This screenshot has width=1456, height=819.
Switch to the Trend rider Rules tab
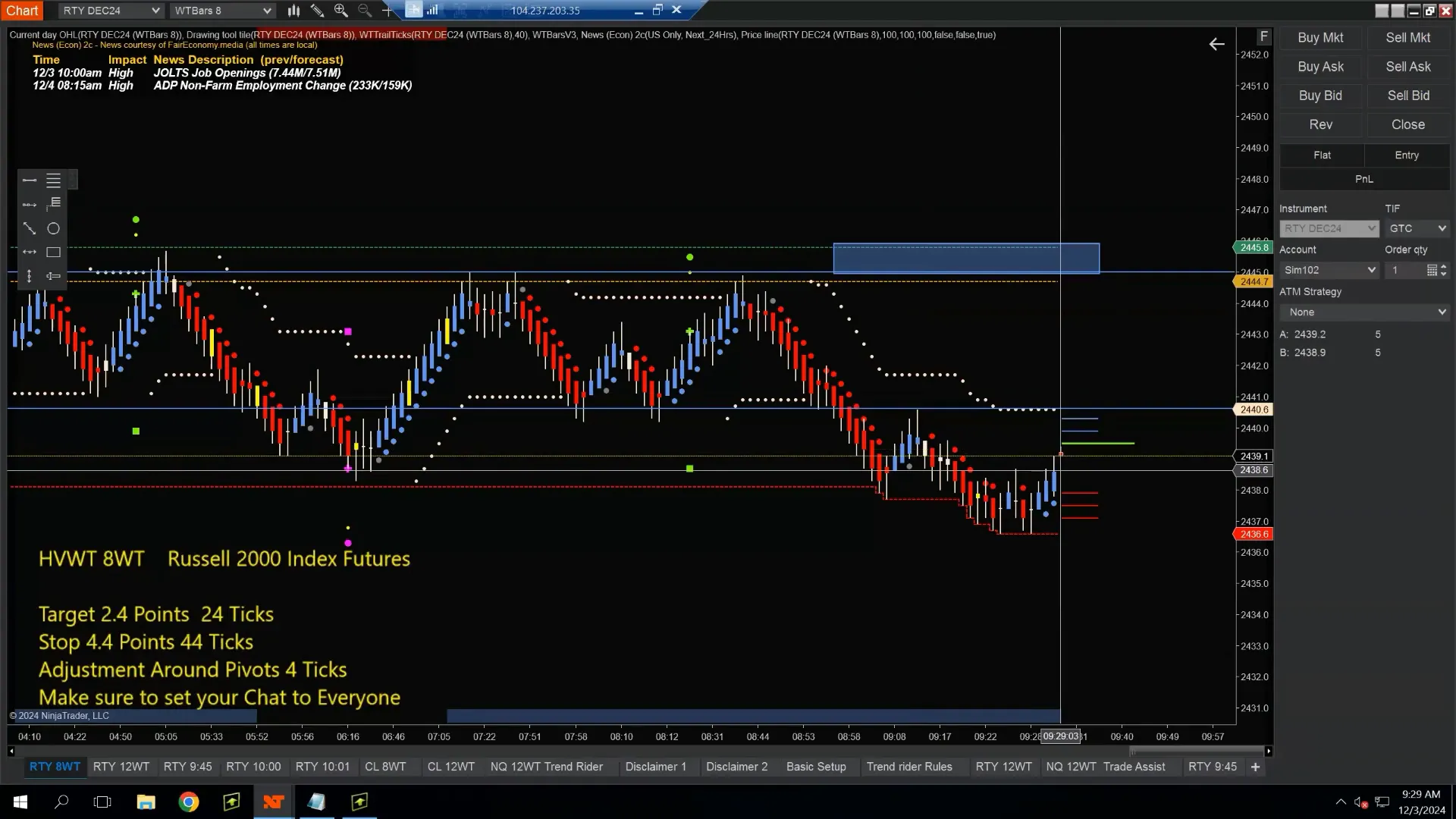coord(909,767)
